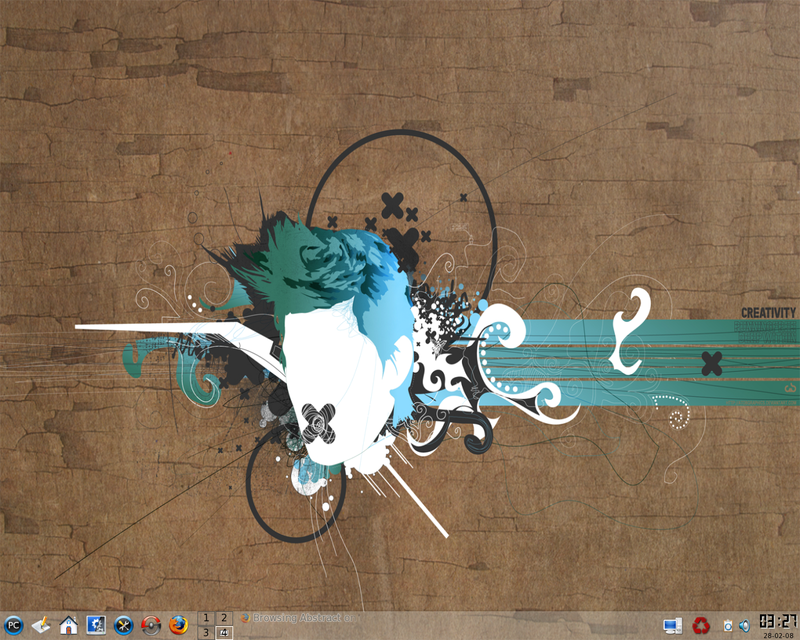Click the CREATIVITY text on the wallpaper
Viewport: 800px width, 640px height.
[x=768, y=312]
